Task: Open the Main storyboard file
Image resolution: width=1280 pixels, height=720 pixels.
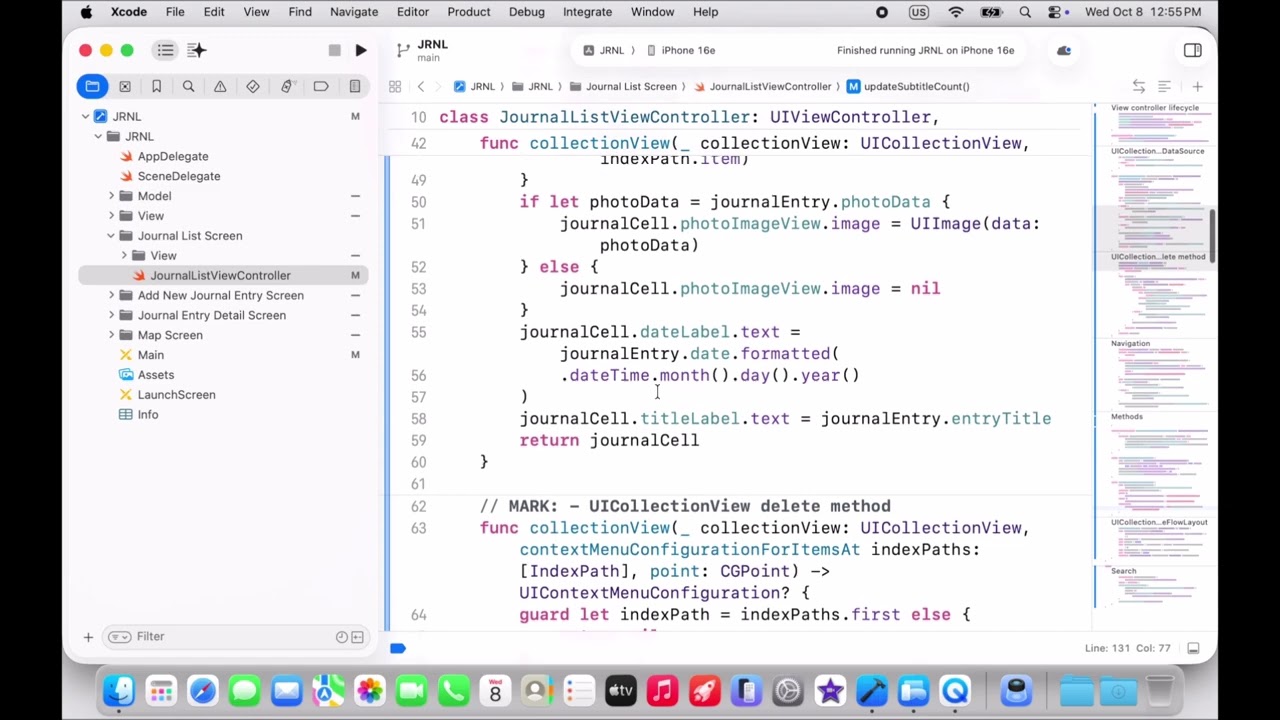Action: pos(150,355)
